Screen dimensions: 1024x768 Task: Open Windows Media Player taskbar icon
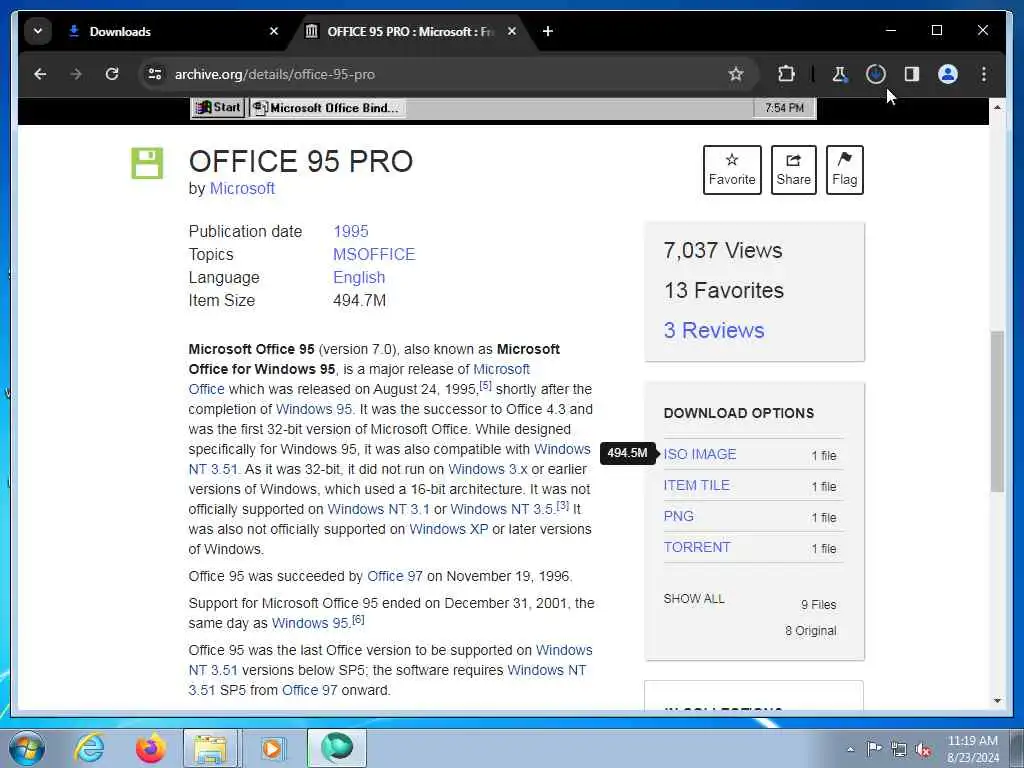pos(272,748)
